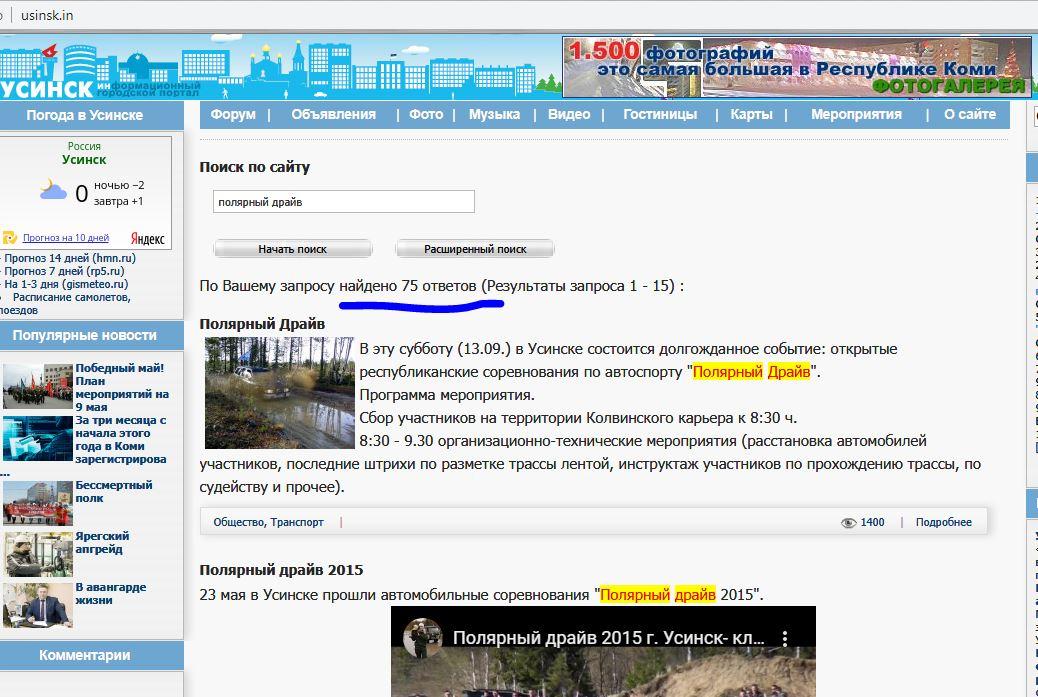Click the search field containing полярный драйв
The image size is (1038, 697).
click(344, 202)
